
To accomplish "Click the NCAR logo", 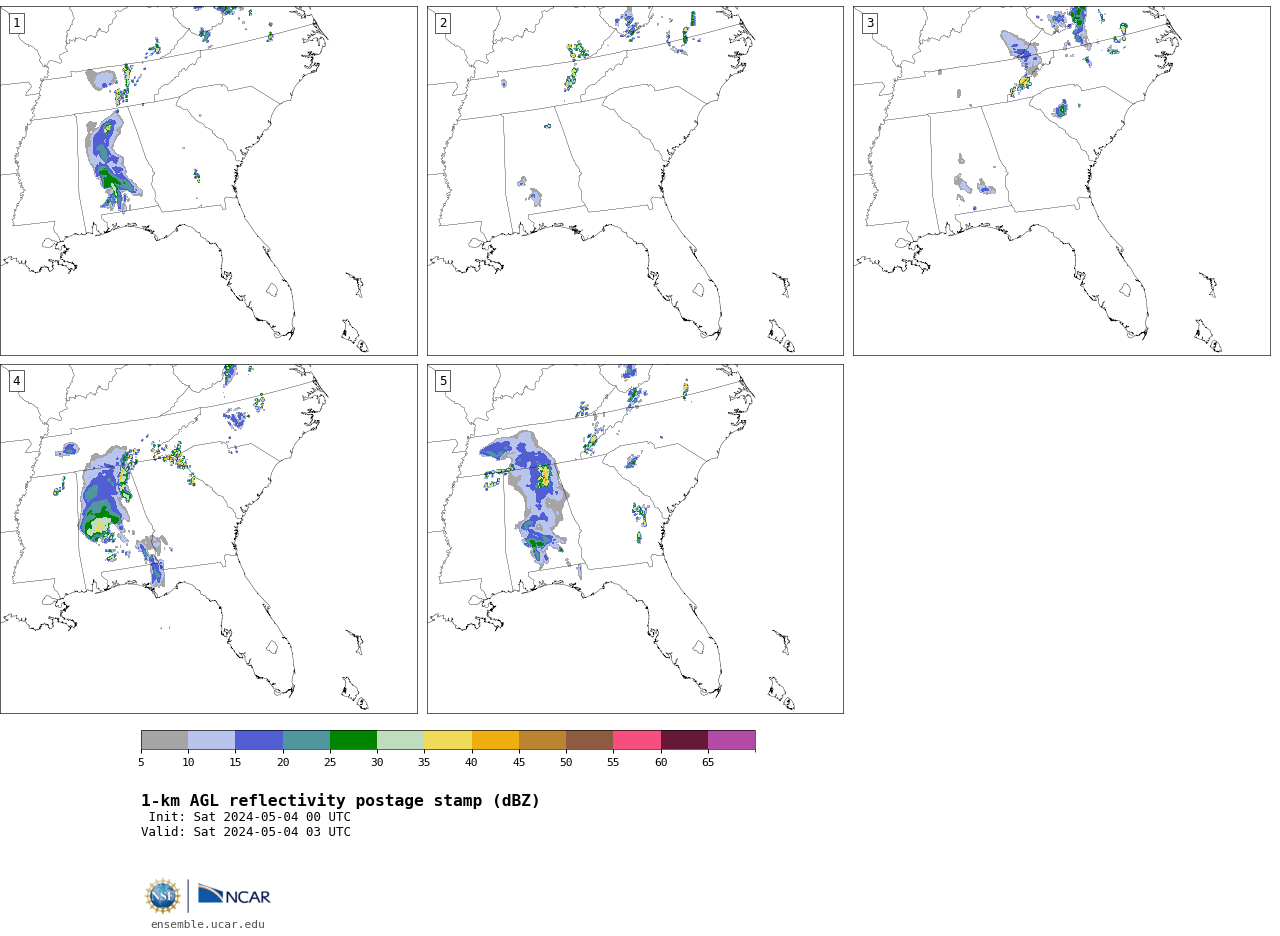I will (x=234, y=895).
